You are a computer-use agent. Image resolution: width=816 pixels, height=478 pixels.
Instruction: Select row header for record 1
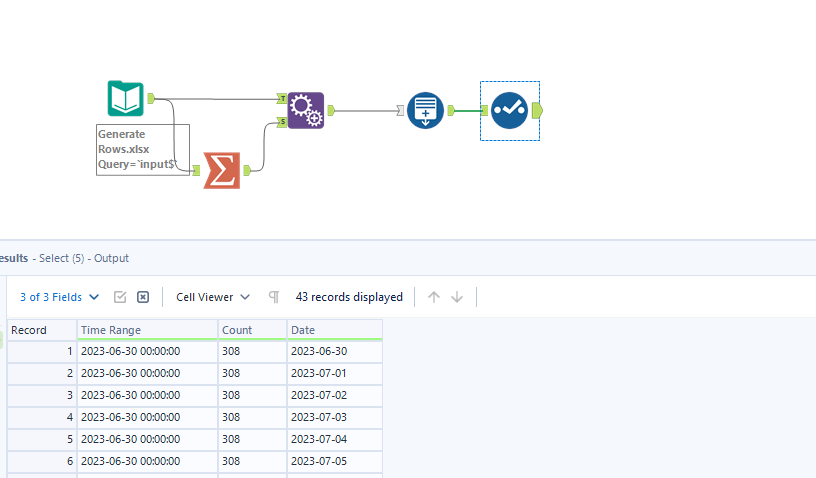click(42, 352)
